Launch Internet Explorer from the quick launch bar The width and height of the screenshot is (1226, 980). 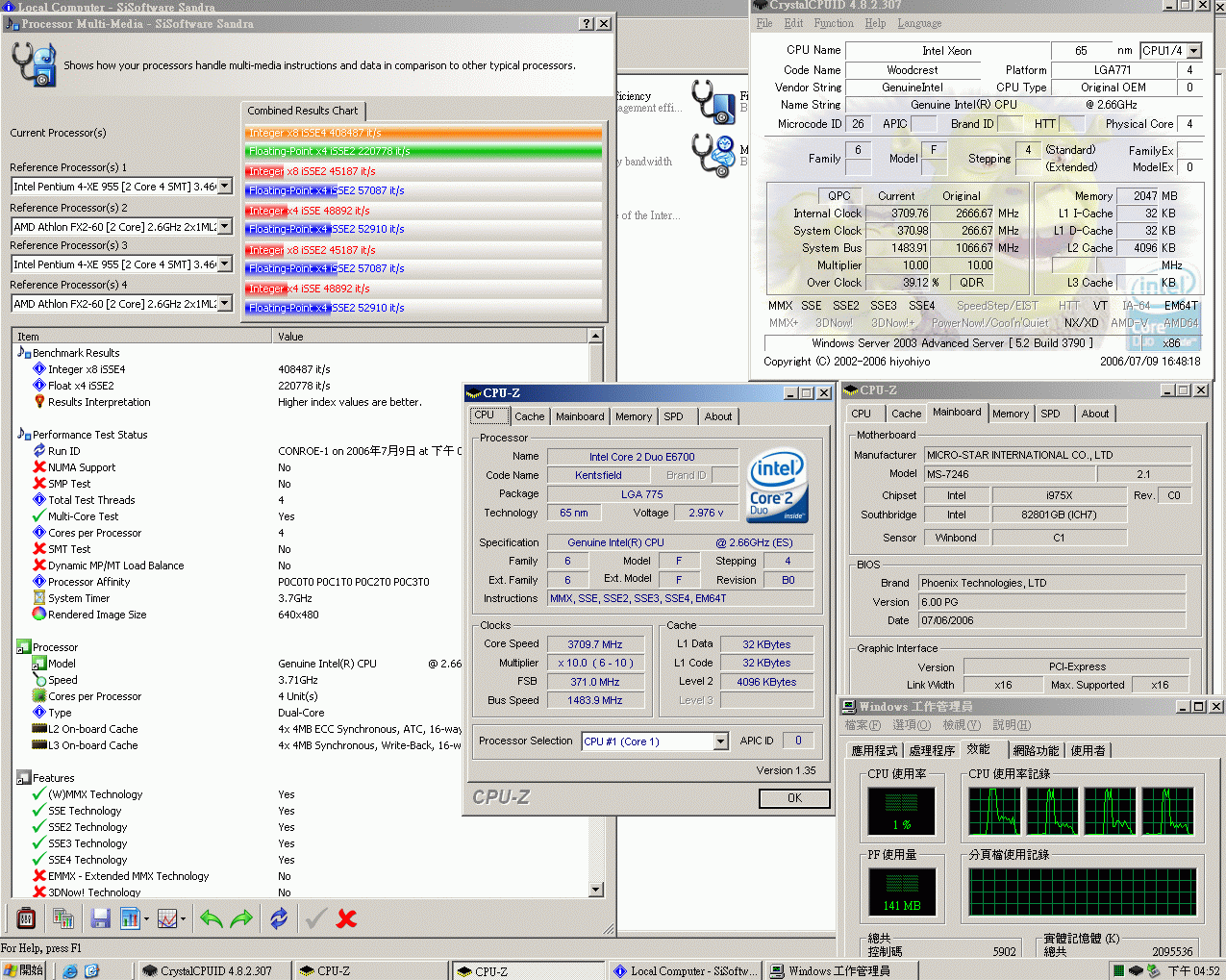pyautogui.click(x=70, y=970)
